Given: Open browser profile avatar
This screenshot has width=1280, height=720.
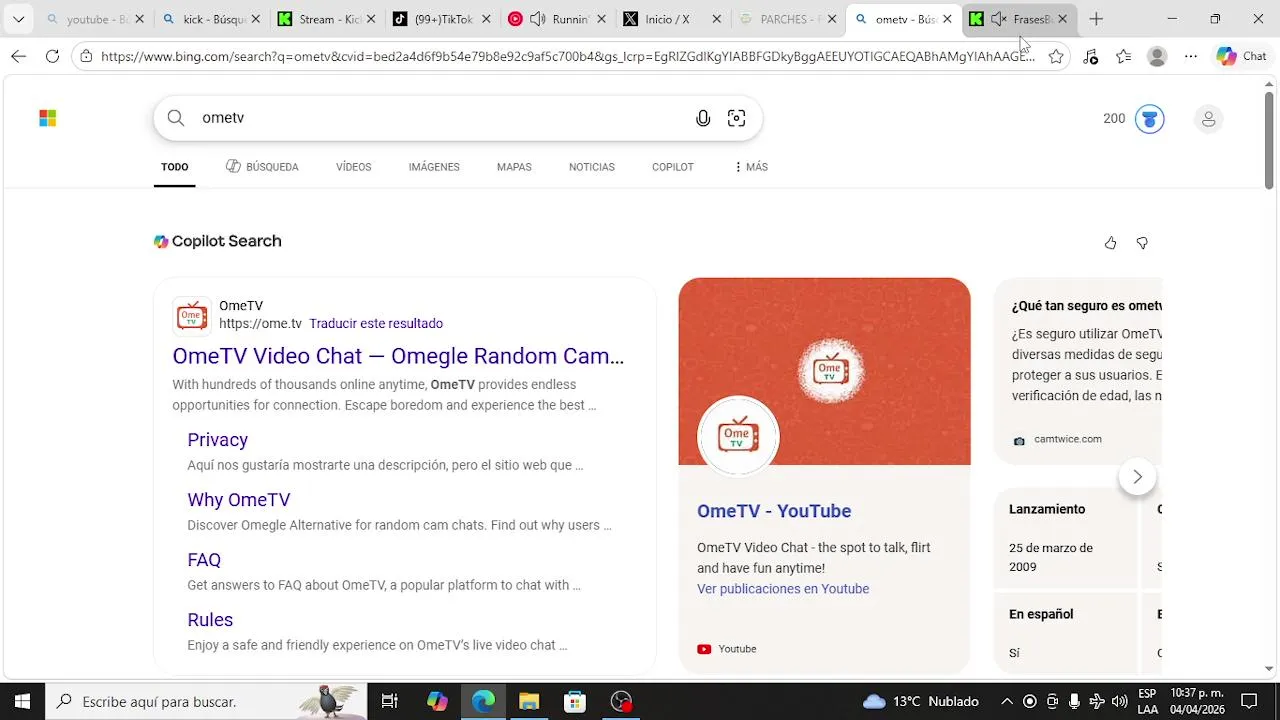Looking at the screenshot, I should [x=1157, y=57].
